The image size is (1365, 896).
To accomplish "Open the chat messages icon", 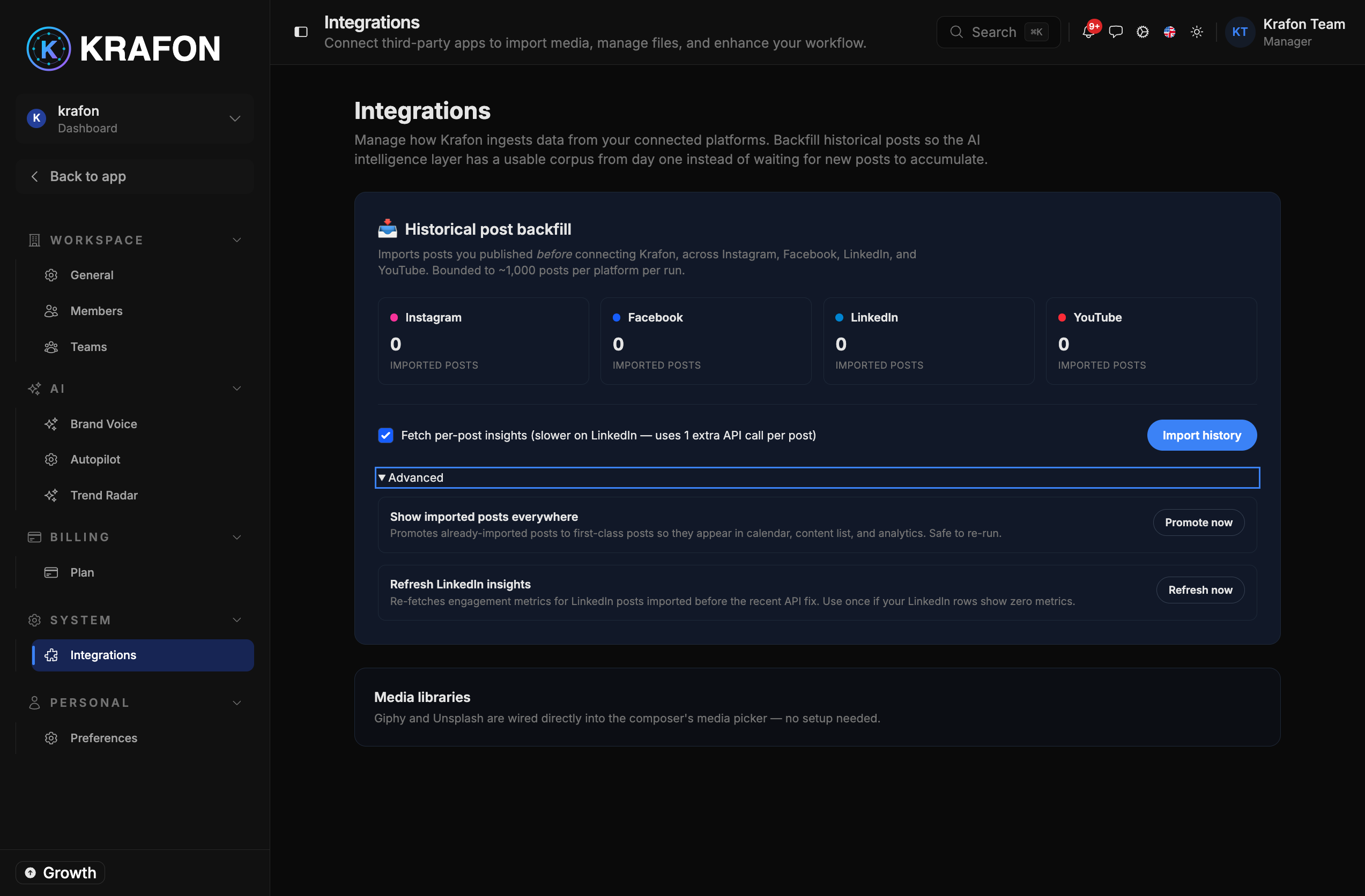I will click(x=1116, y=32).
